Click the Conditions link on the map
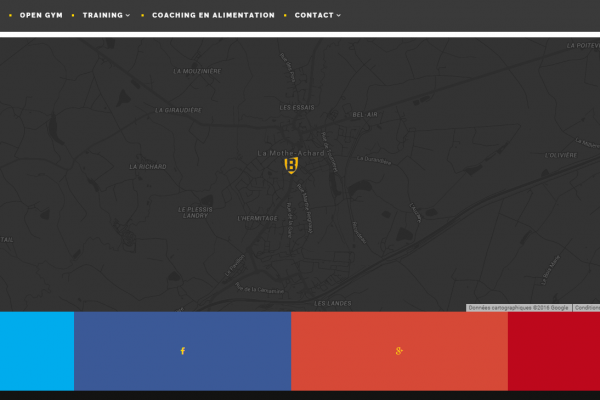Image resolution: width=600 pixels, height=400 pixels. [587, 308]
